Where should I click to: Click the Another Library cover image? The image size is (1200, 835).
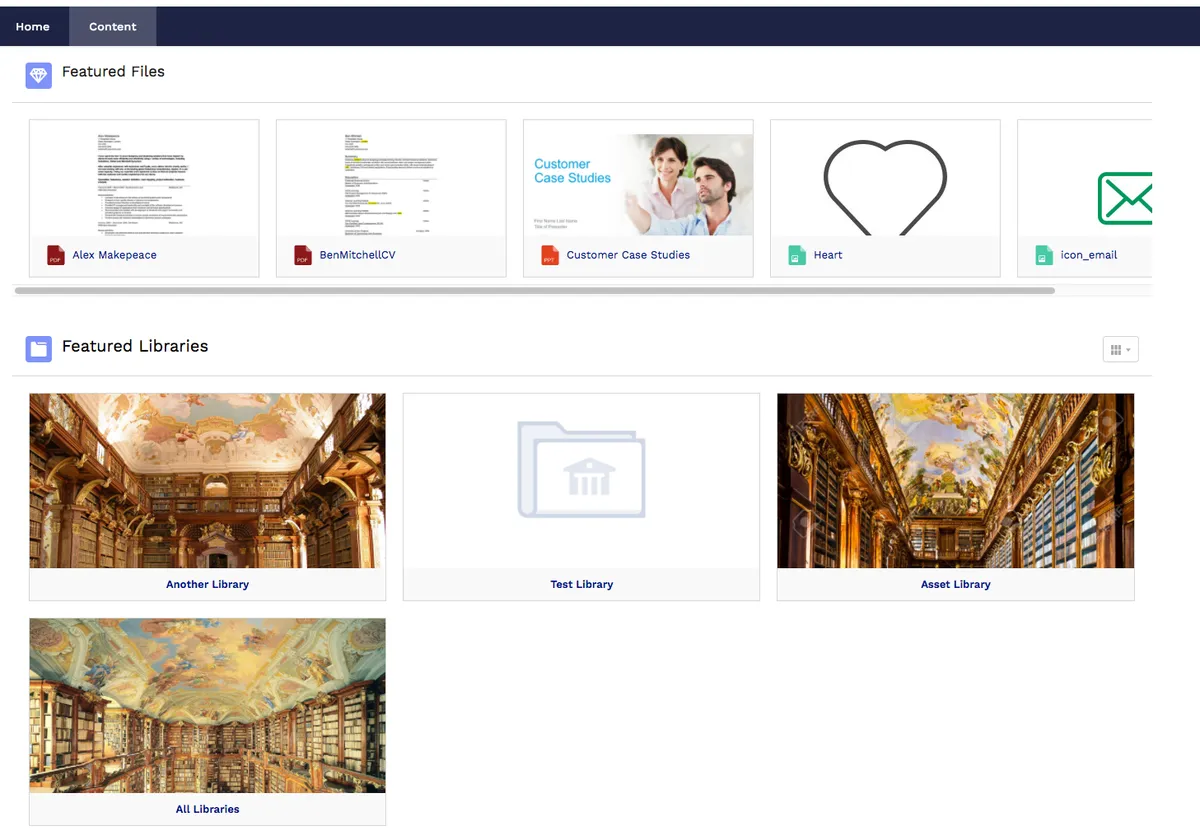207,481
